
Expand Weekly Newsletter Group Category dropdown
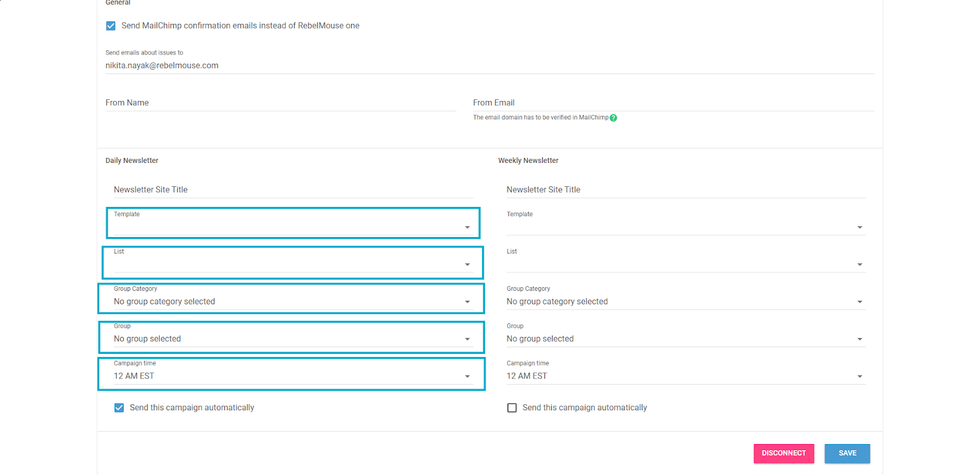coord(684,301)
